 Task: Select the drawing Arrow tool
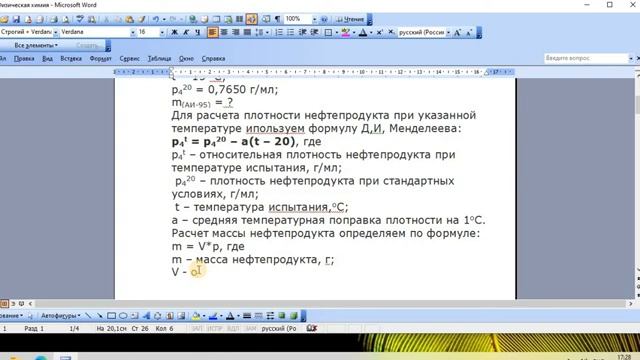[x=100, y=316]
